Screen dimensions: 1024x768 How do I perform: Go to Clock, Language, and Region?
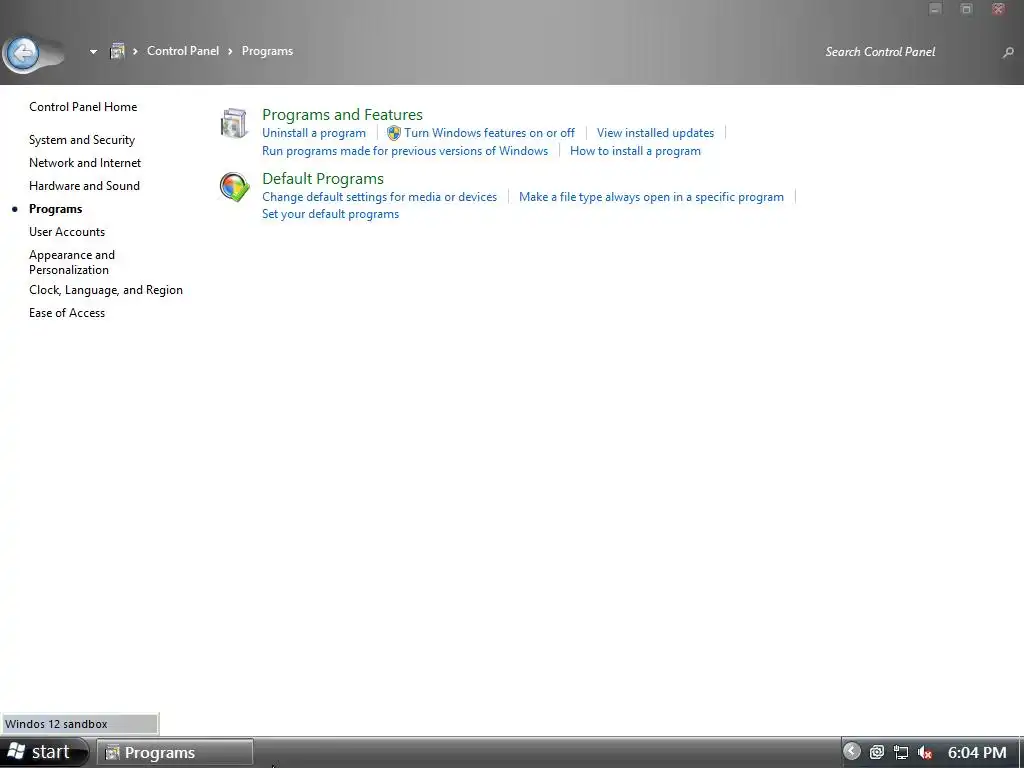click(x=106, y=290)
